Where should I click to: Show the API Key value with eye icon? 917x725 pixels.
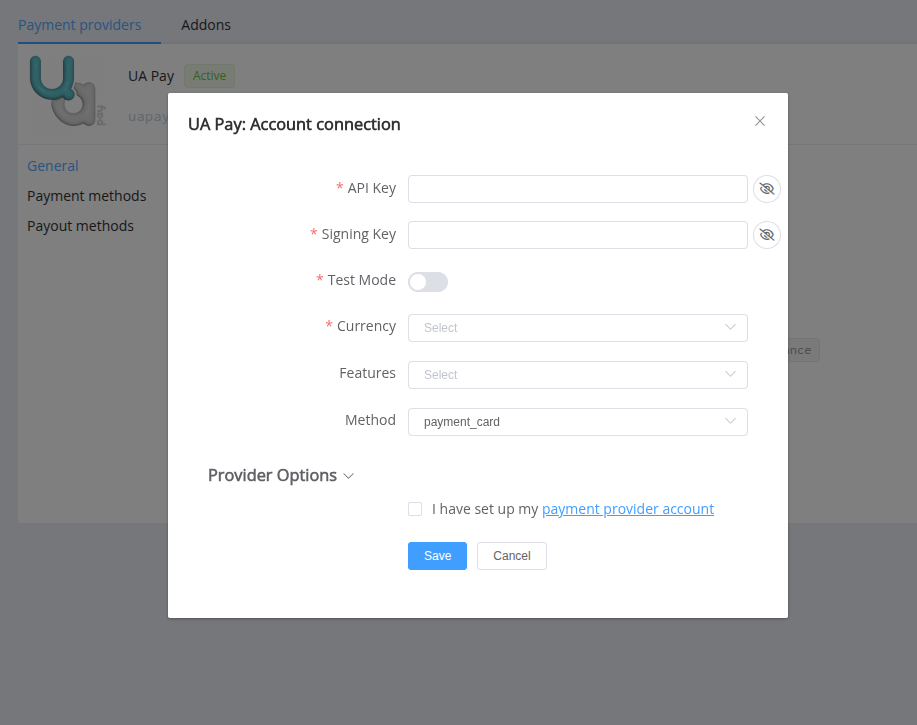766,189
